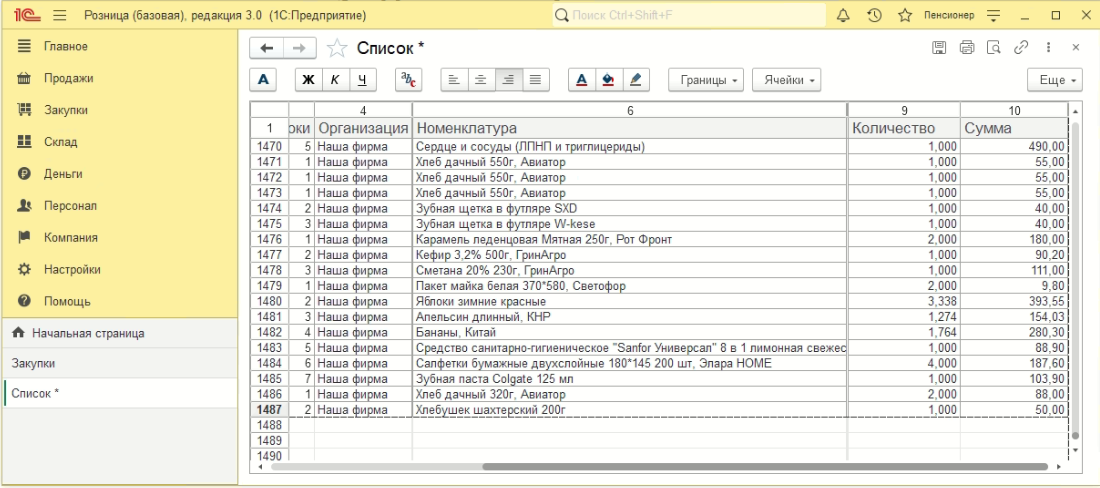
Task: Open the Главное section
Action: point(119,46)
